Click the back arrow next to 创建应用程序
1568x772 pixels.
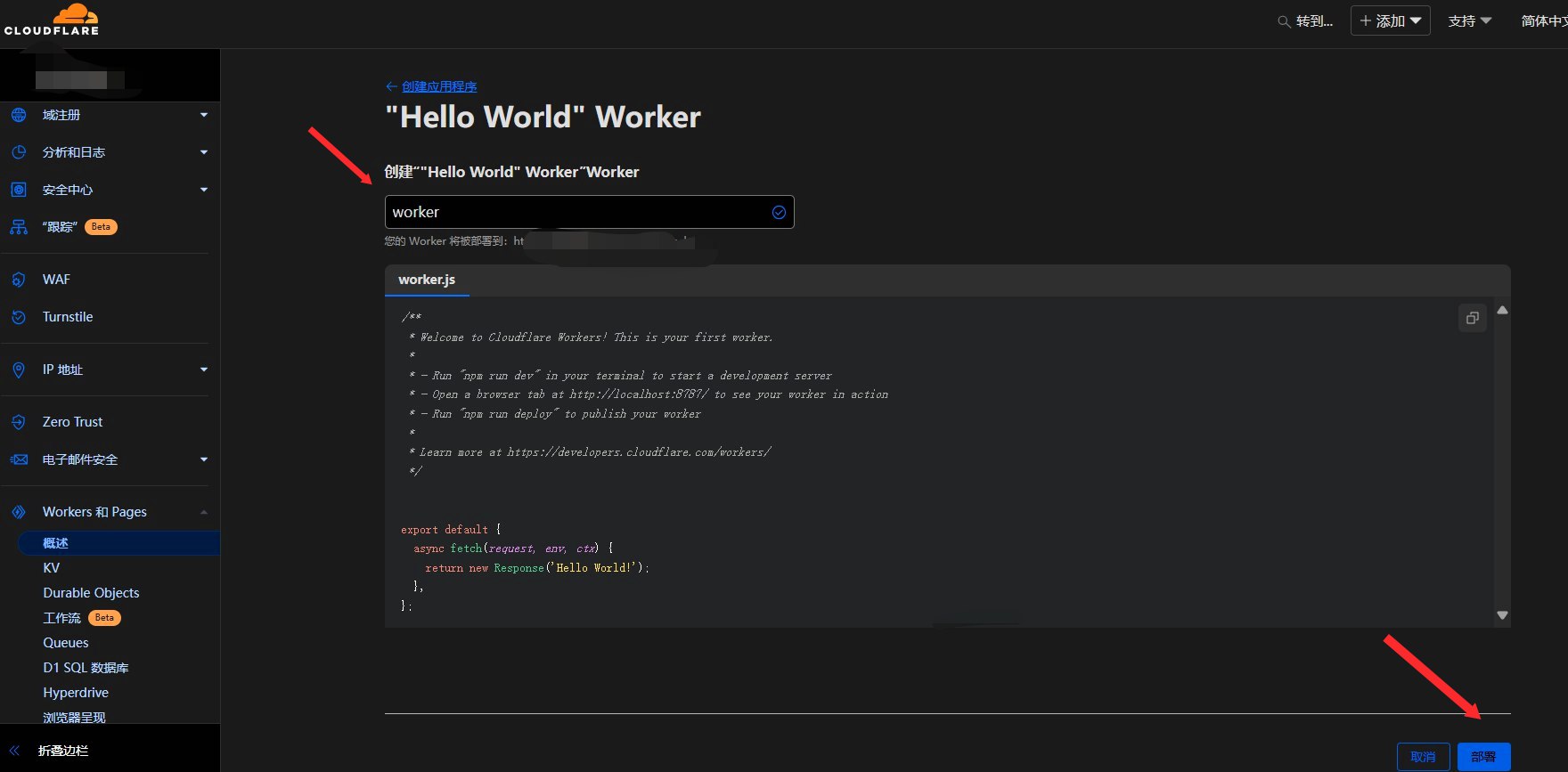point(391,86)
